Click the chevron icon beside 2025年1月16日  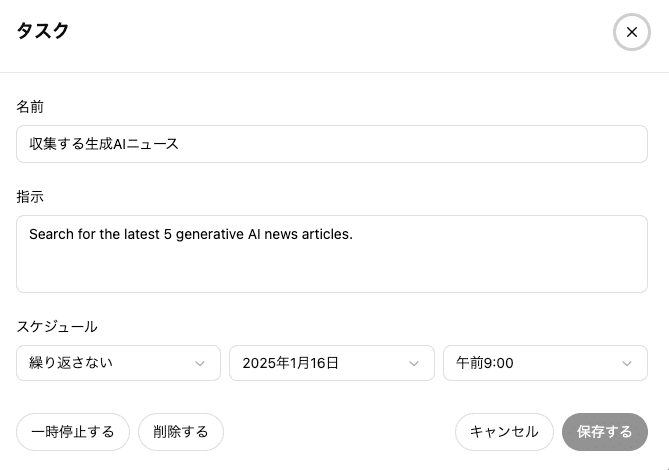(x=413, y=363)
